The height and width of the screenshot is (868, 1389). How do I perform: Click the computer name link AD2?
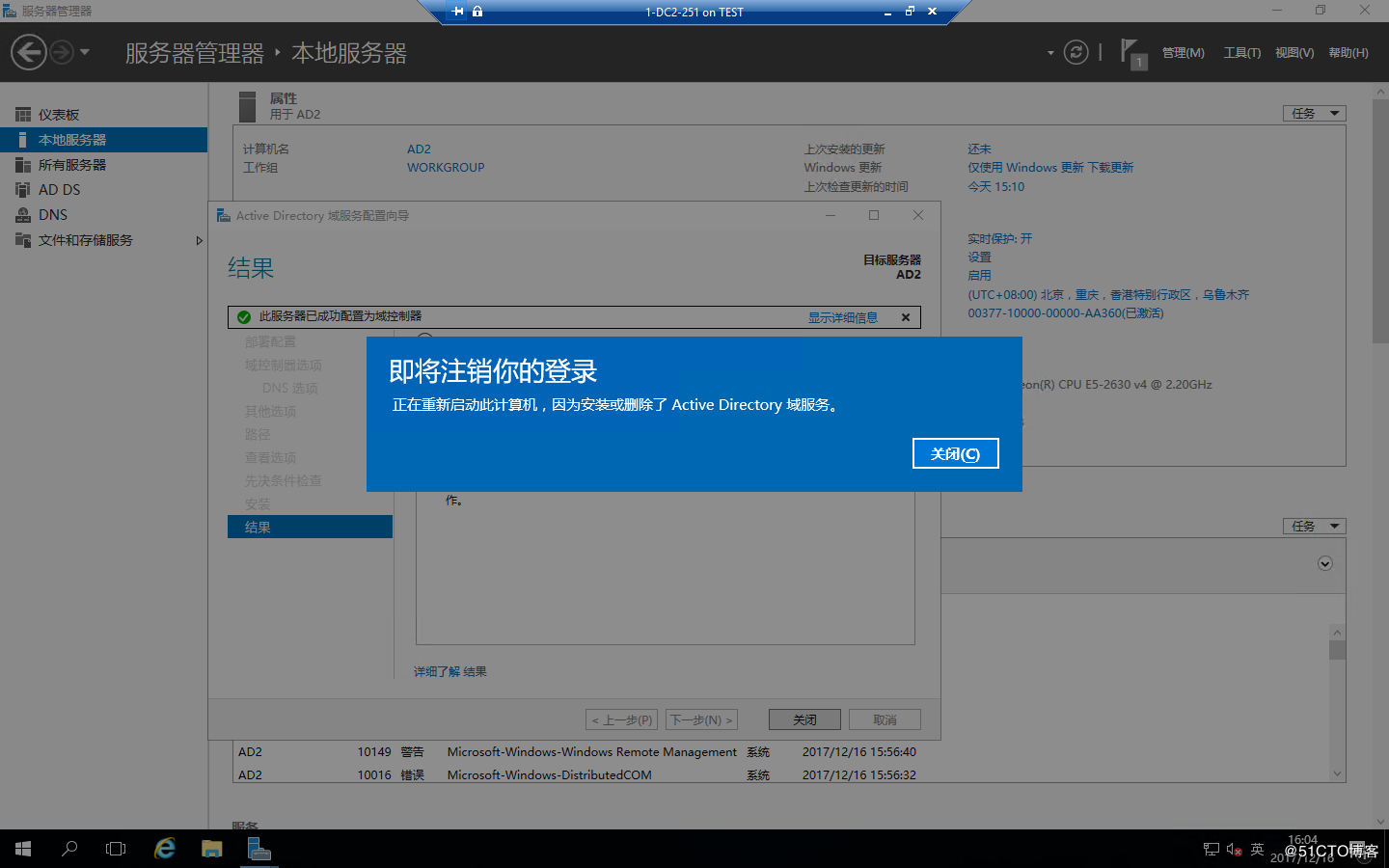point(419,149)
